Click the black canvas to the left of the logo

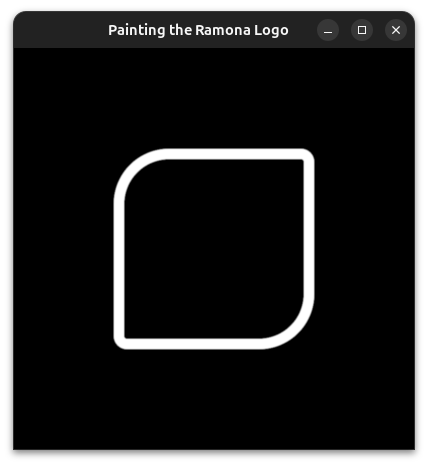(63, 249)
